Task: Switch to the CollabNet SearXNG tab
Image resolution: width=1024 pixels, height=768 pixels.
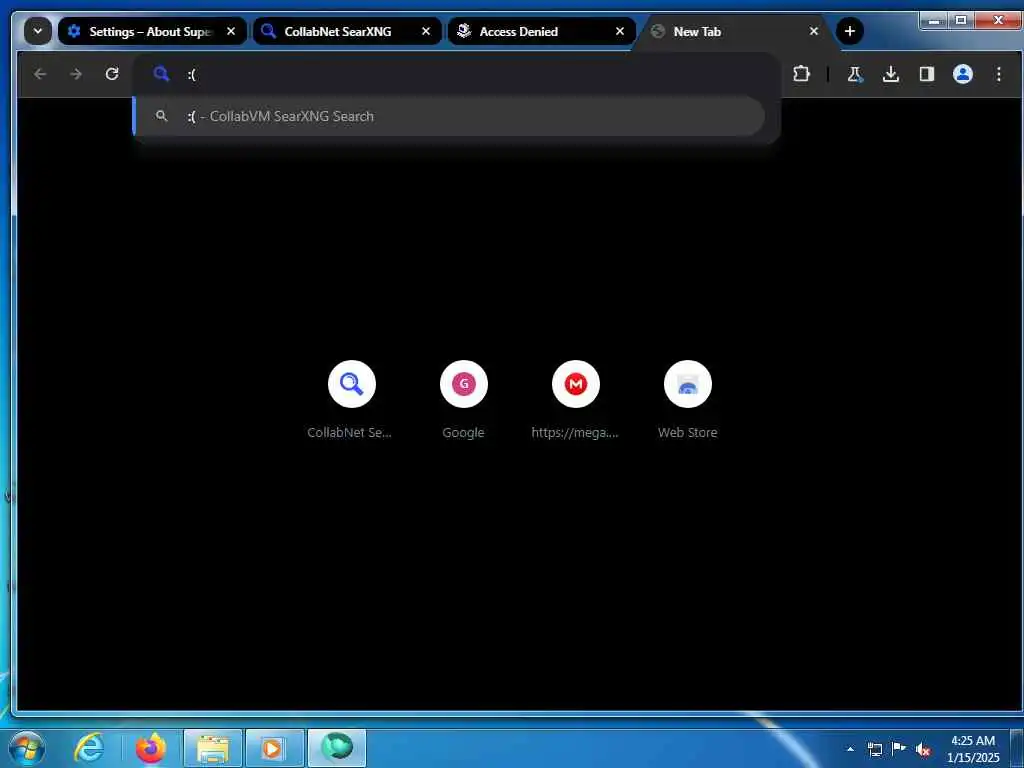Action: (x=346, y=31)
